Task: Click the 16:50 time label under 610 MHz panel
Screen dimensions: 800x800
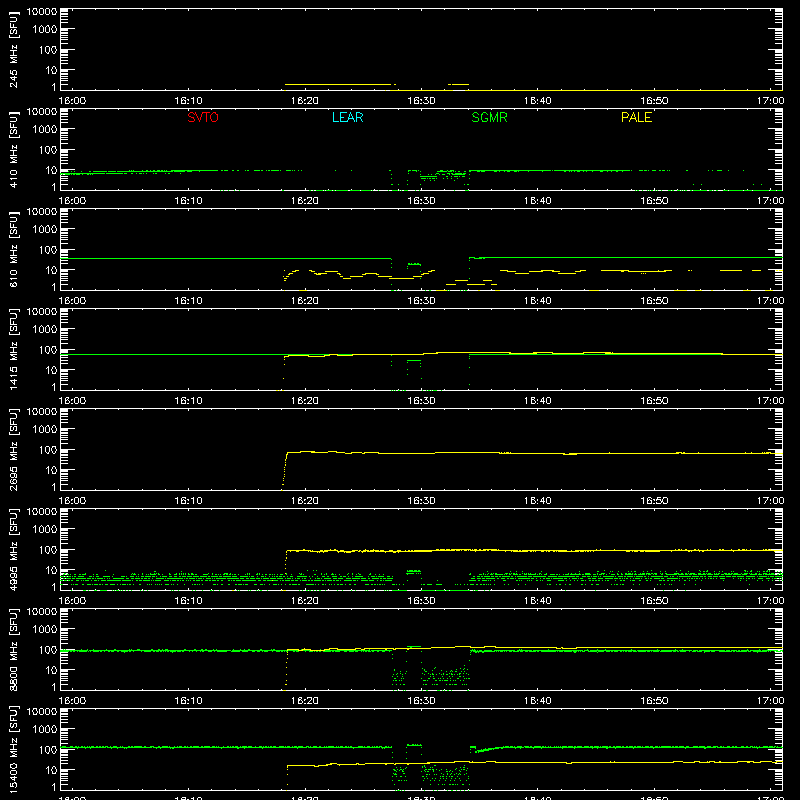Action: pyautogui.click(x=654, y=301)
